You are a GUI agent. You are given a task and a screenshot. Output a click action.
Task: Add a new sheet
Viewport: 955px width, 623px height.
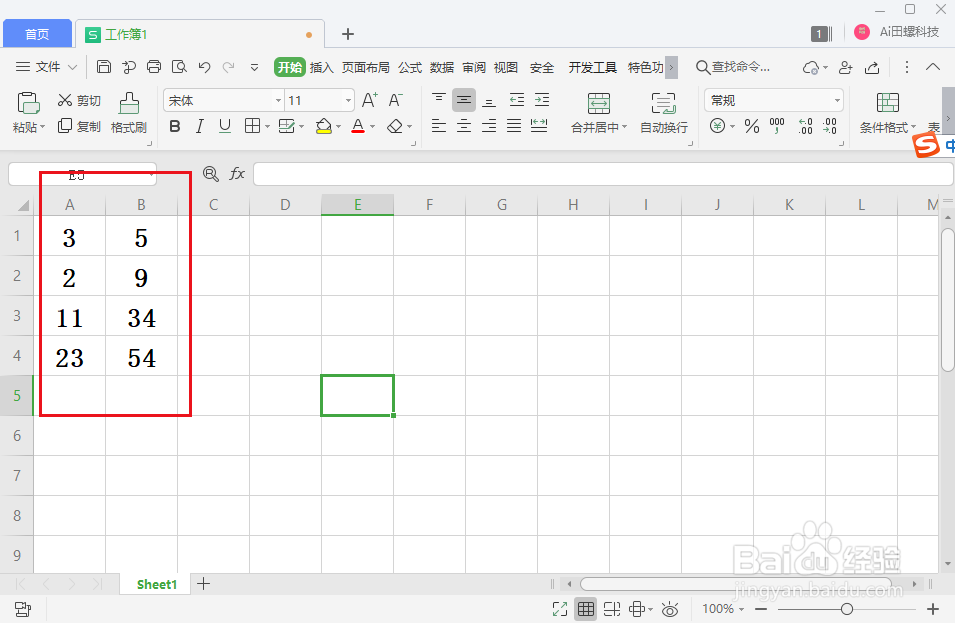[203, 584]
